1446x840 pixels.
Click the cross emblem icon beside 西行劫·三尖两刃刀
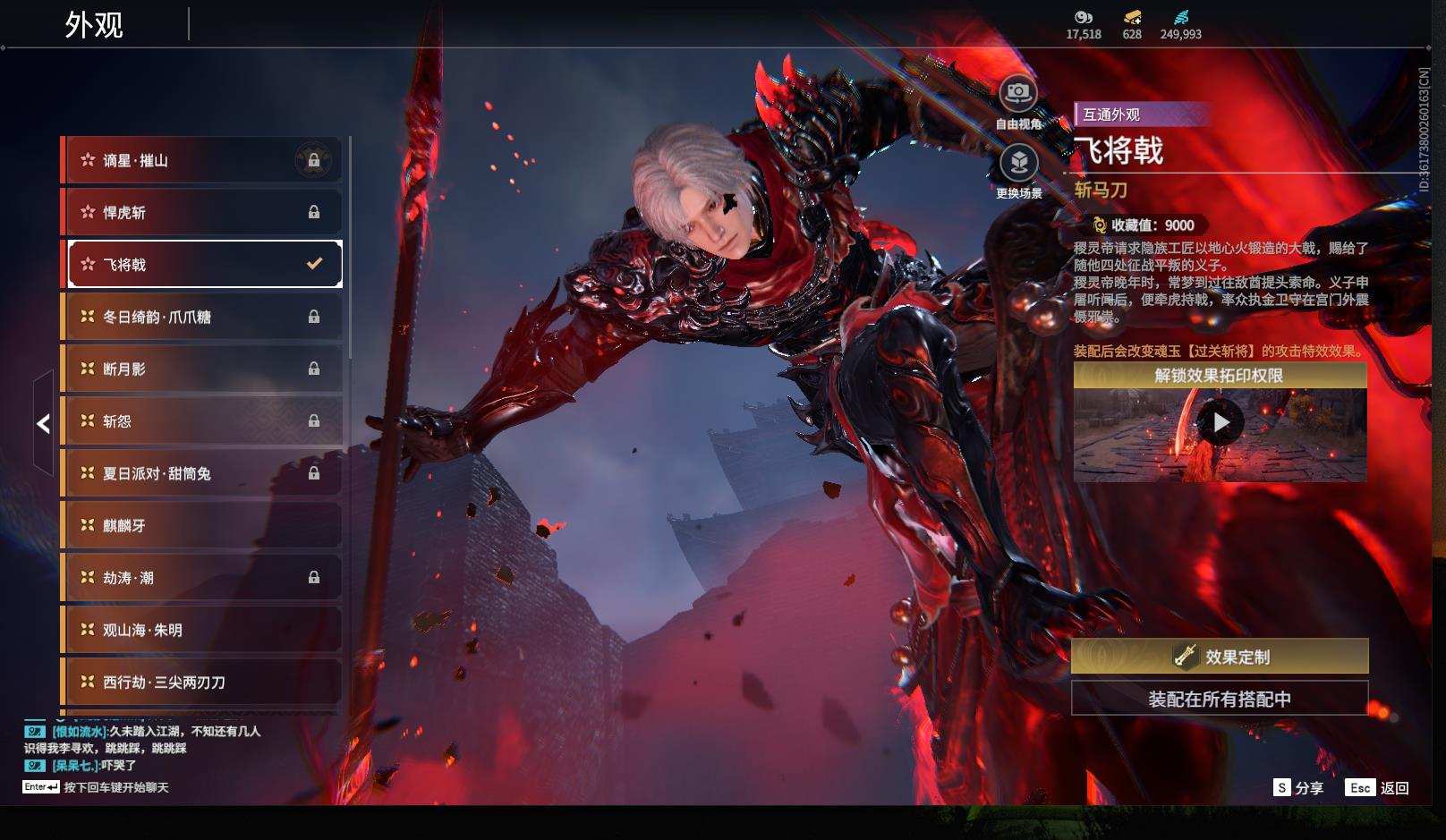click(x=88, y=682)
